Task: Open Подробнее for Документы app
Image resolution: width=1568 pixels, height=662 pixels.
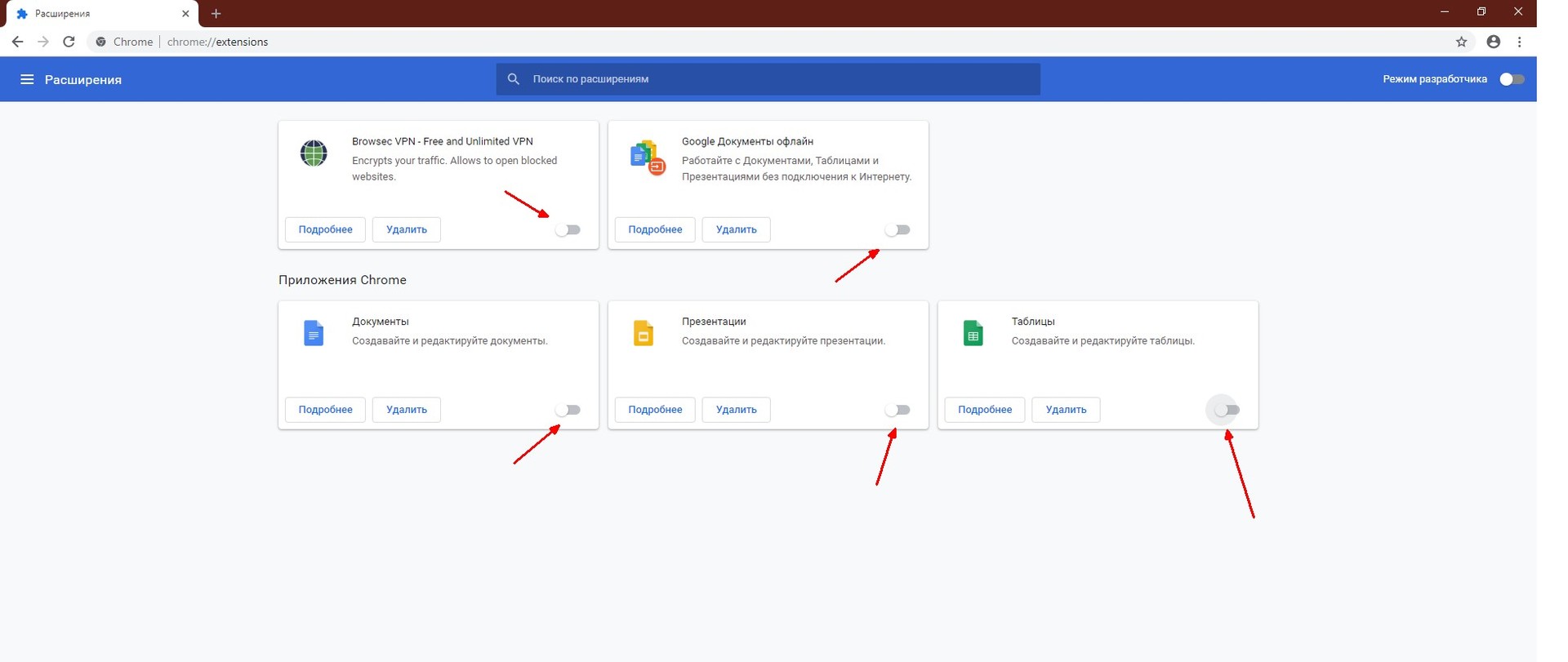Action: (326, 410)
